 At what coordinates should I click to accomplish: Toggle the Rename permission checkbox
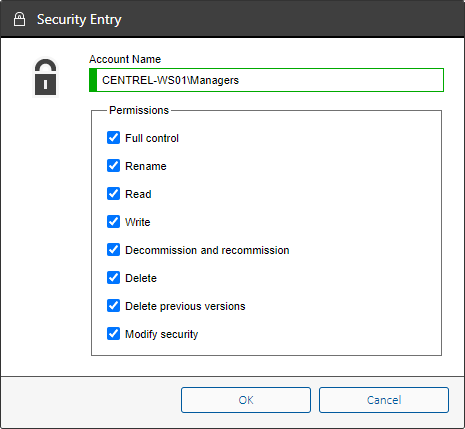(x=113, y=166)
